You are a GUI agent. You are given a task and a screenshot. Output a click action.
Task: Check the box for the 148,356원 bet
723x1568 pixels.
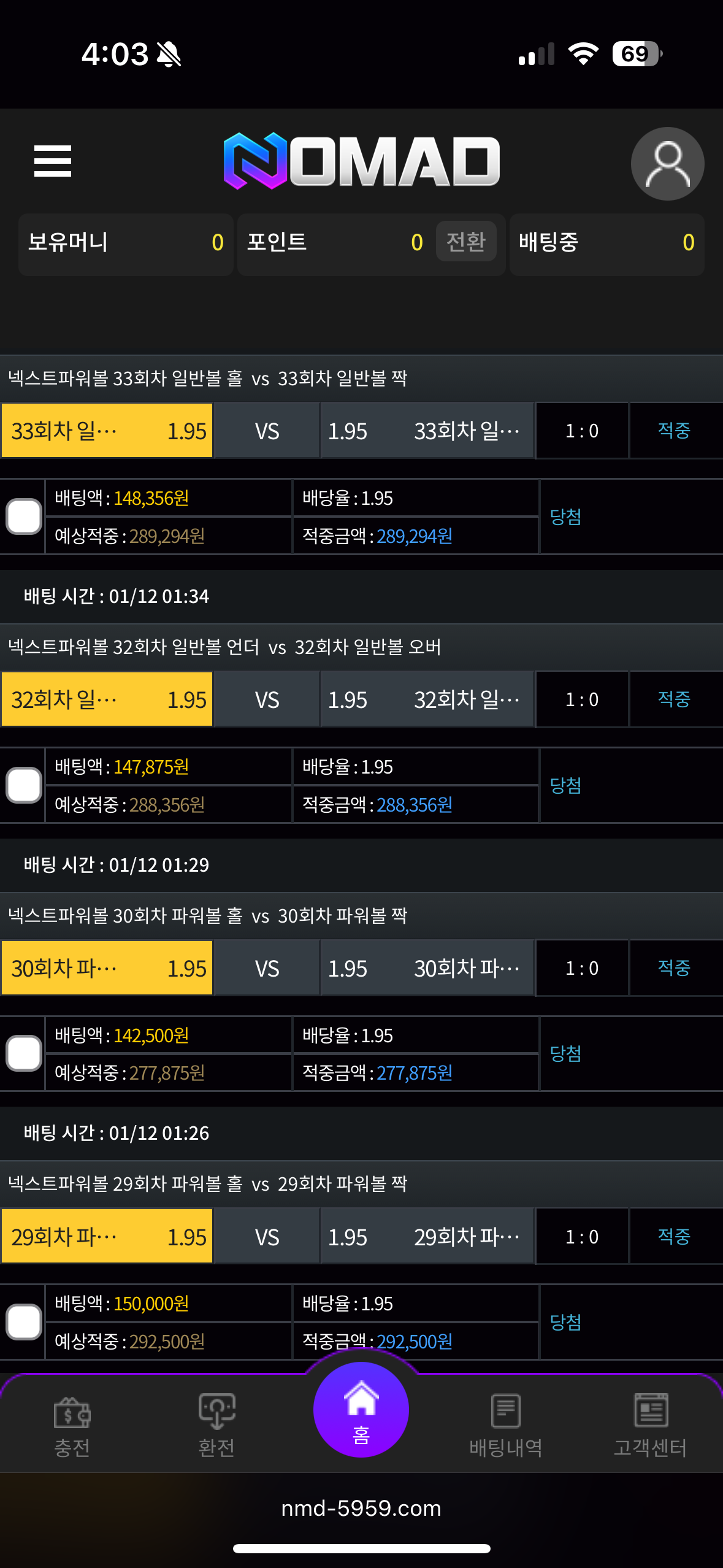(x=24, y=517)
